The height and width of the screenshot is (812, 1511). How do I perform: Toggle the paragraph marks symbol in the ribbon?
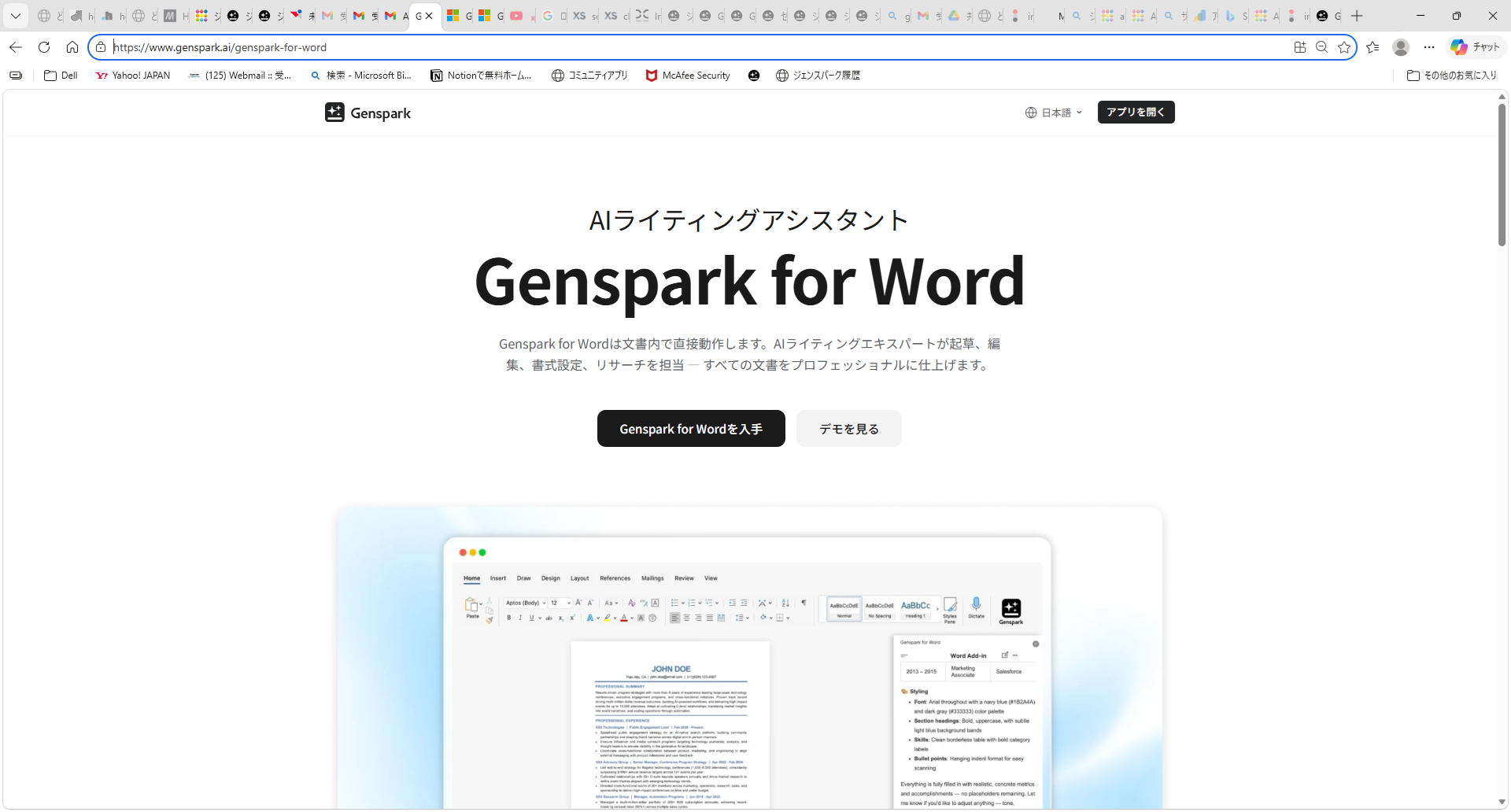pos(803,602)
